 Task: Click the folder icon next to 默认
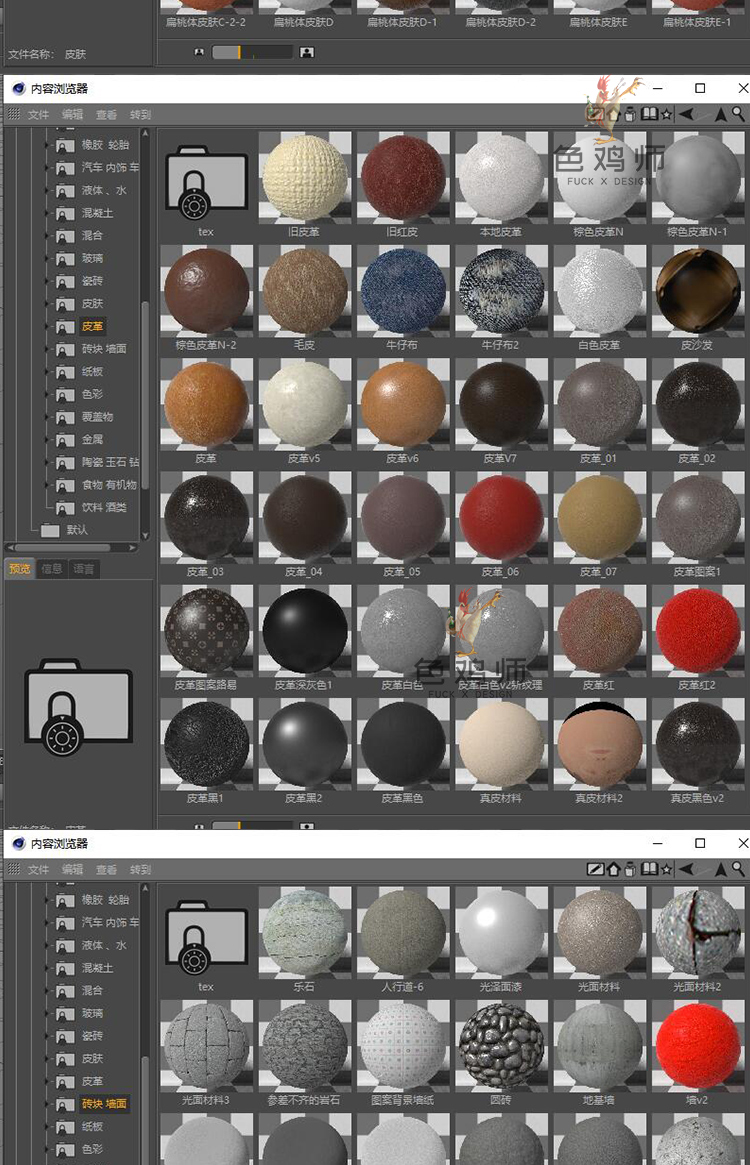(x=50, y=530)
